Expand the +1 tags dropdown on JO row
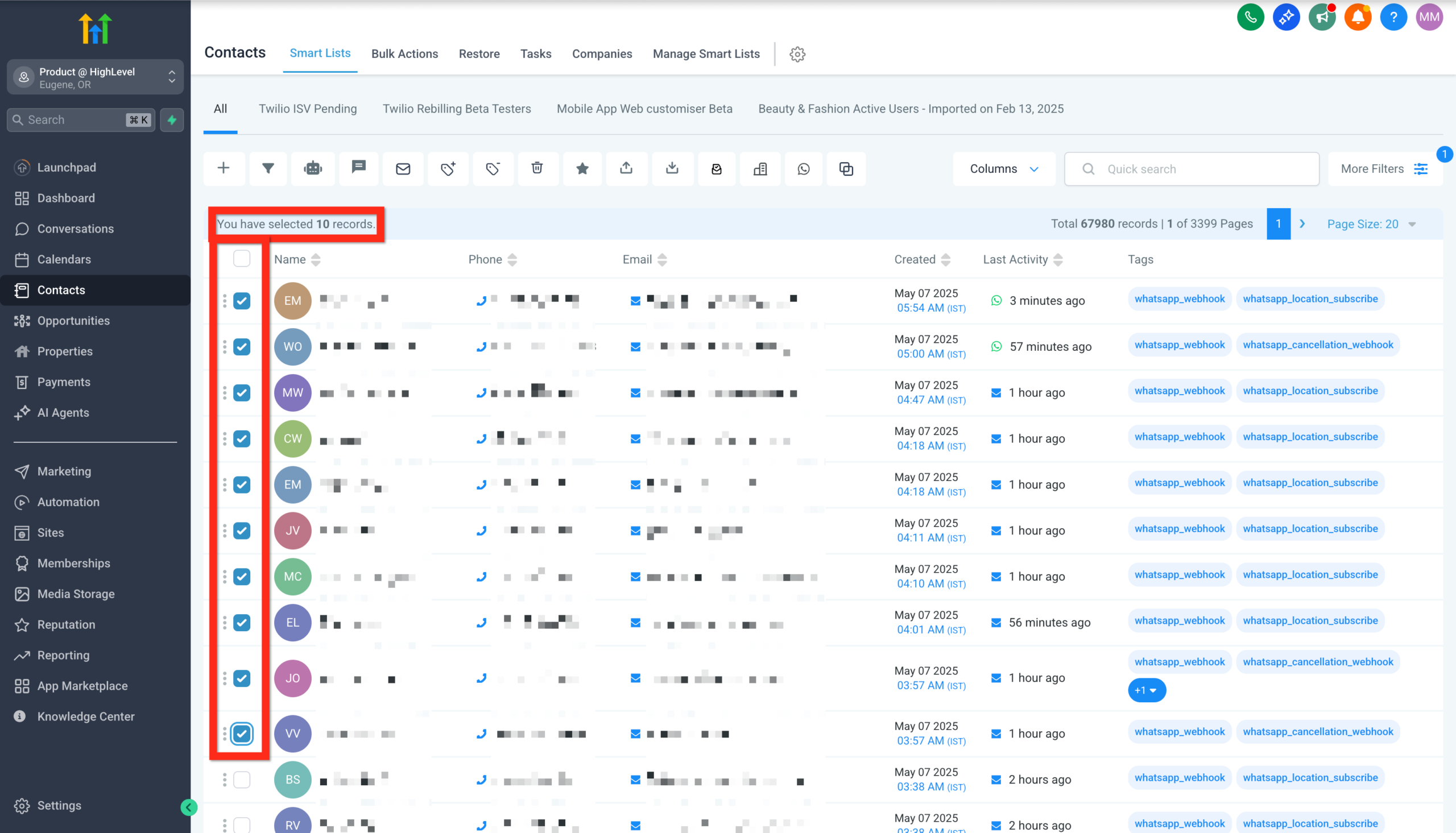Viewport: 1456px width, 833px height. 1147,690
